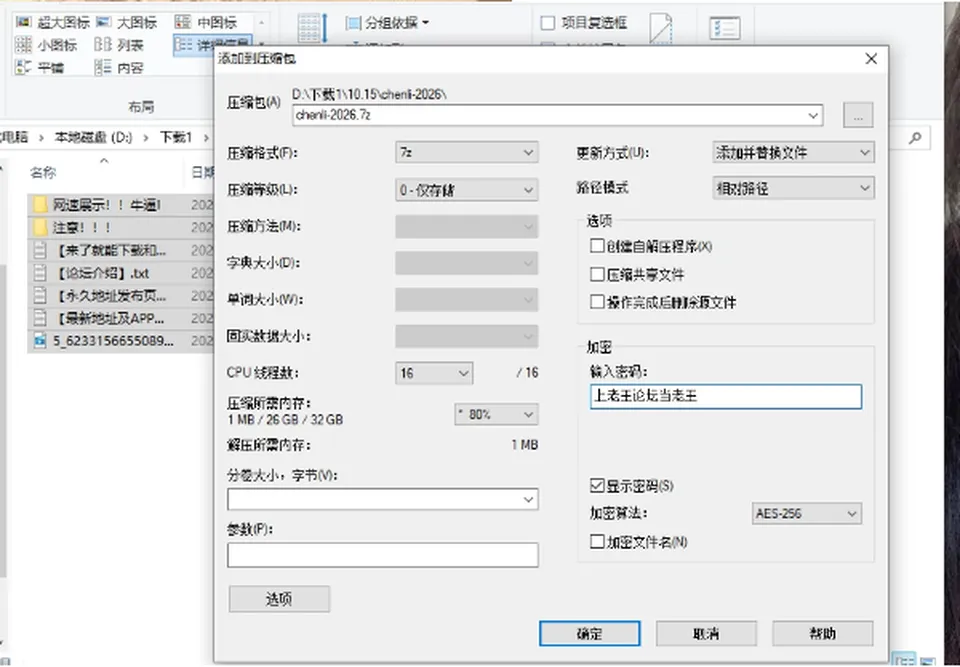The width and height of the screenshot is (960, 667).
Task: Open the 压缩格式 dropdown showing 7z
Action: [x=467, y=153]
